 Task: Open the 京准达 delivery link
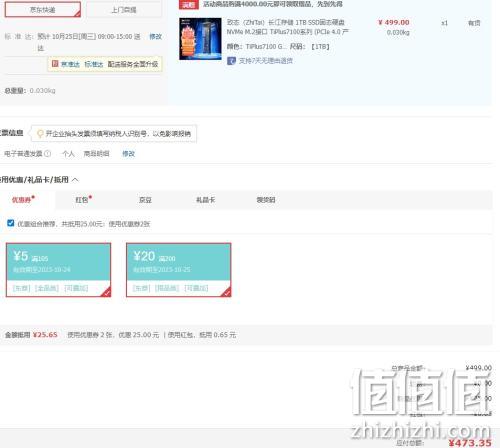tap(70, 64)
